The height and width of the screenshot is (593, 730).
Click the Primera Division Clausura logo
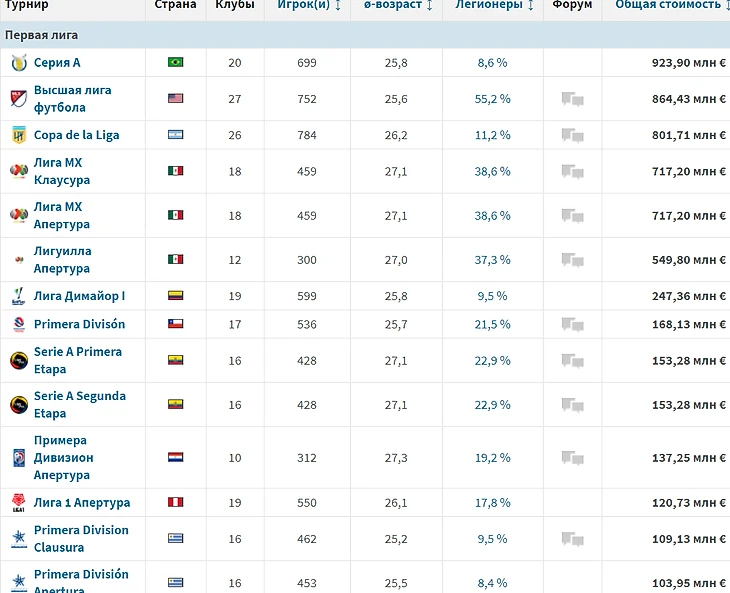pyautogui.click(x=19, y=539)
